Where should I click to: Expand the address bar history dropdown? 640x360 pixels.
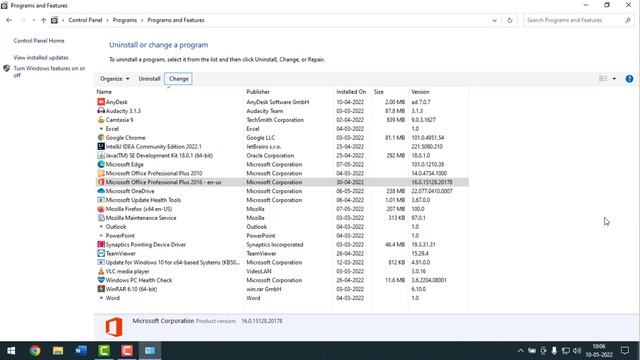494,20
